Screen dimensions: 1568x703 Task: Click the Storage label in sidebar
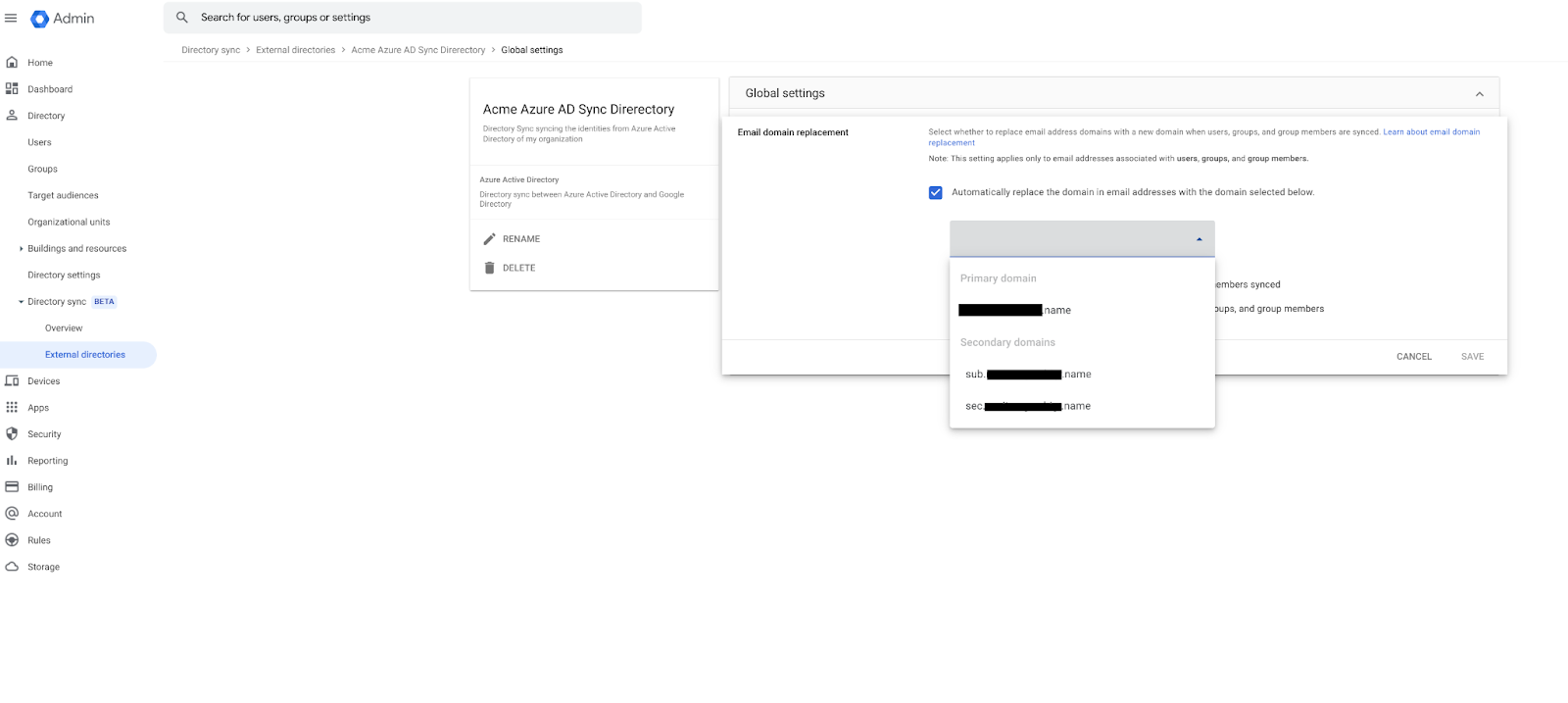tap(43, 567)
